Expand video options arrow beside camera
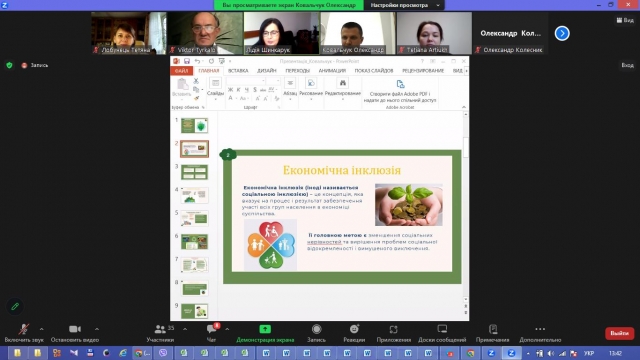This screenshot has width=640, height=360. pos(97,329)
